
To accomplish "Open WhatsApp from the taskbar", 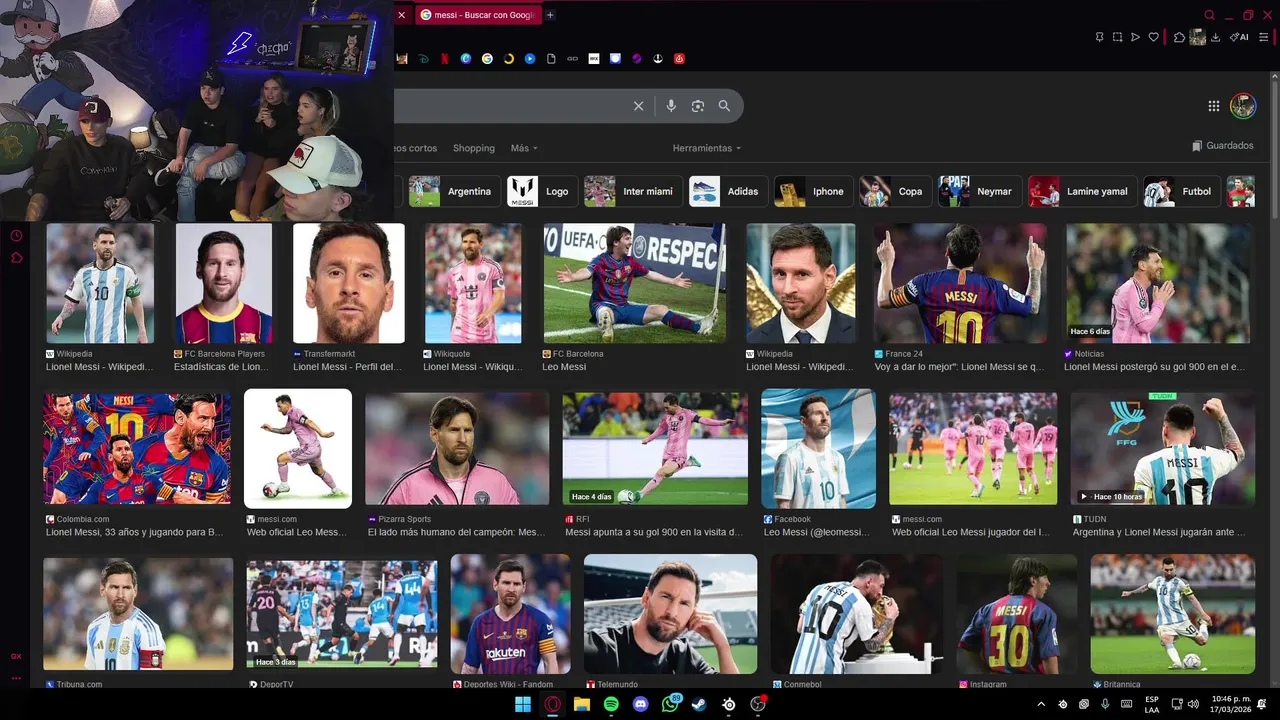I will [x=670, y=704].
